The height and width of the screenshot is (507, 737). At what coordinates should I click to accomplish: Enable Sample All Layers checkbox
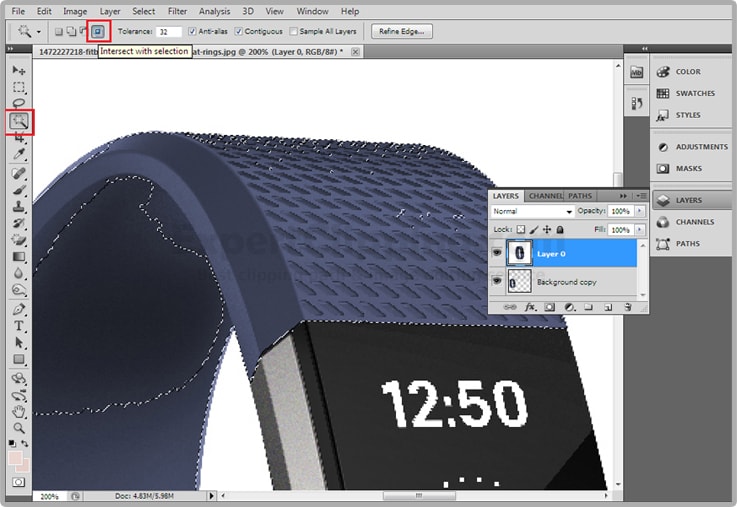coord(295,32)
